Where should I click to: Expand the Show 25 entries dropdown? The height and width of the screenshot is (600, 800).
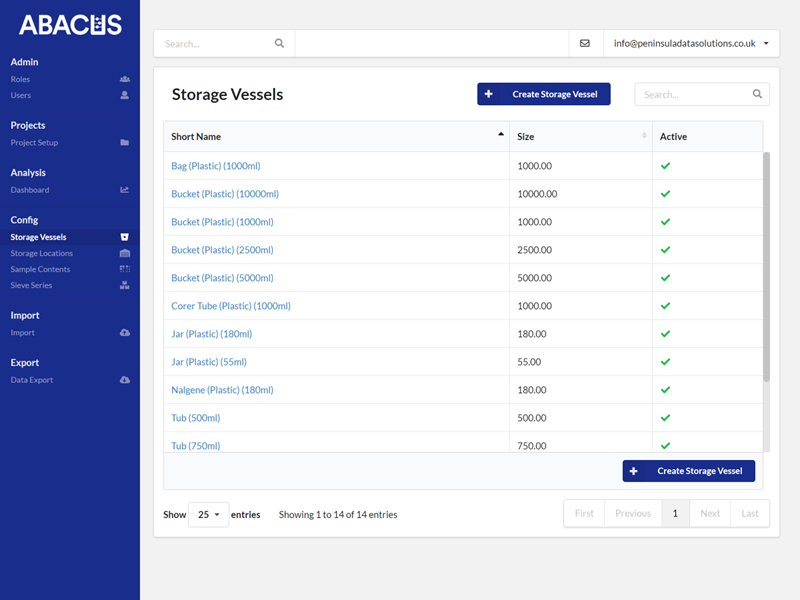click(208, 515)
